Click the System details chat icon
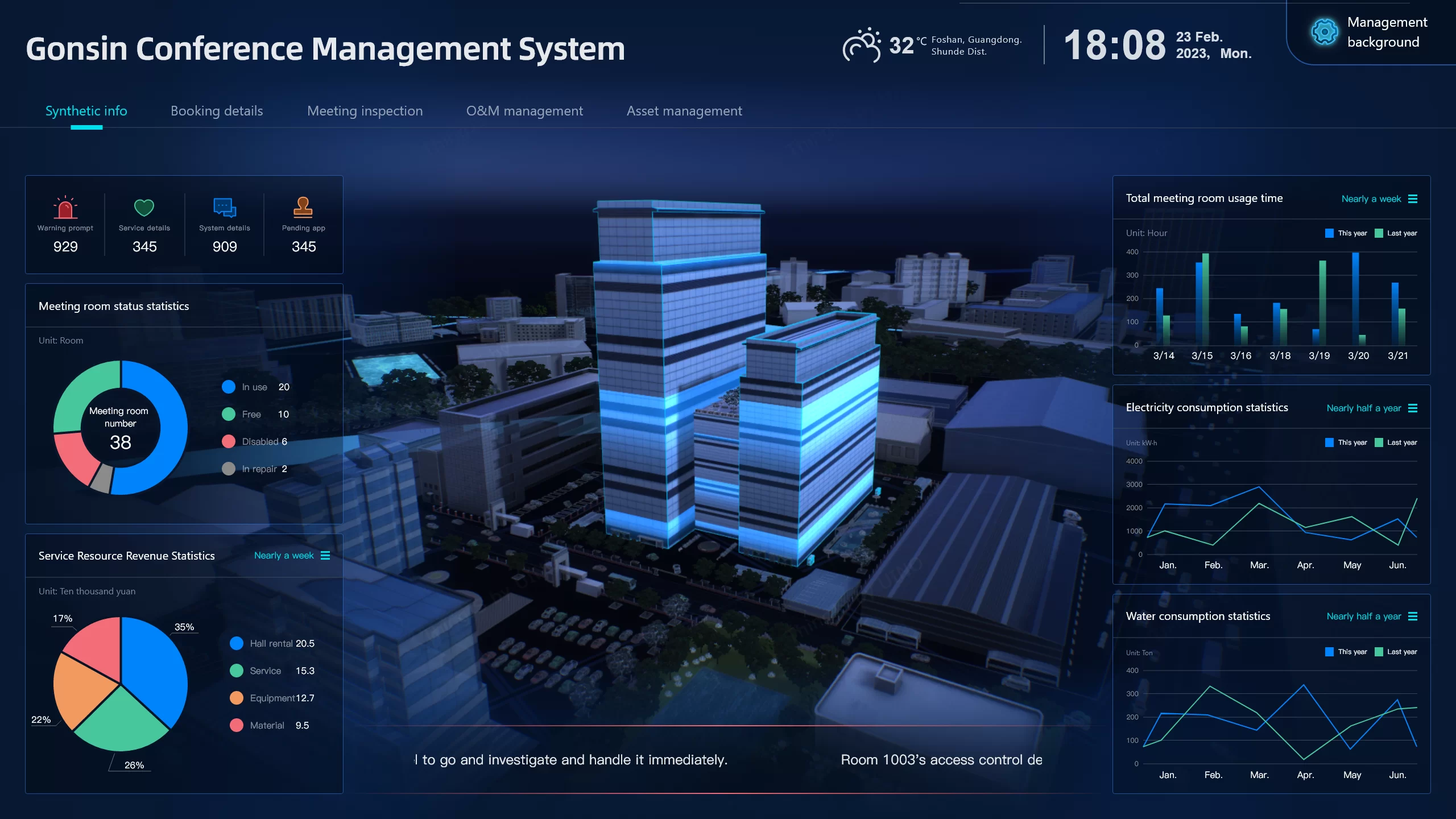The image size is (1456, 819). [x=225, y=208]
